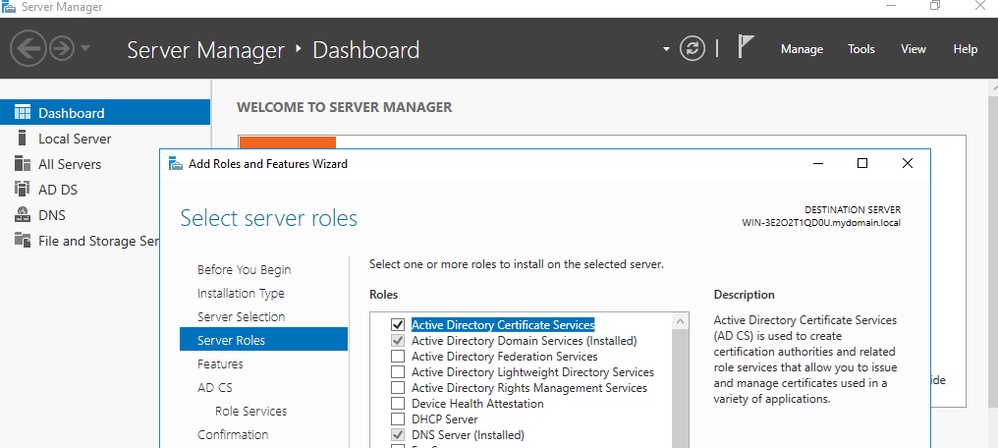This screenshot has height=448, width=998.
Task: Click the Back navigation arrow in Server Manager
Action: tap(27, 48)
